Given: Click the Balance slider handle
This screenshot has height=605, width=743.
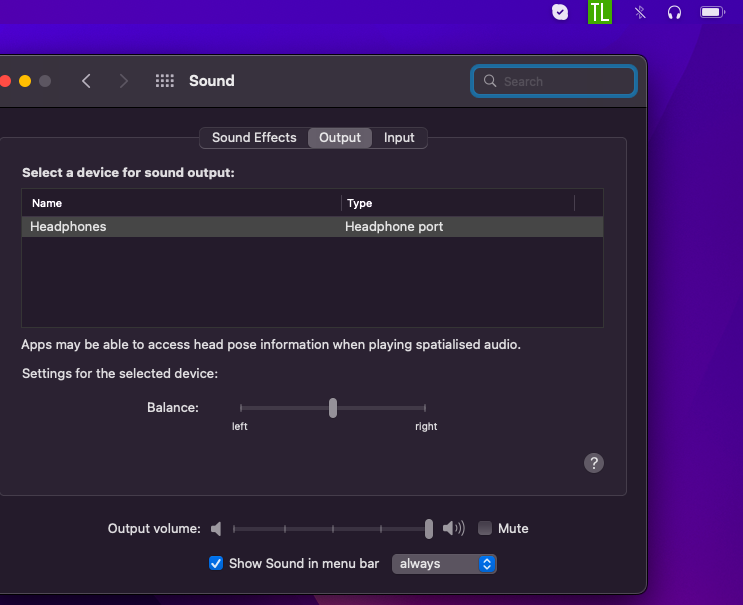Looking at the screenshot, I should pos(333,408).
